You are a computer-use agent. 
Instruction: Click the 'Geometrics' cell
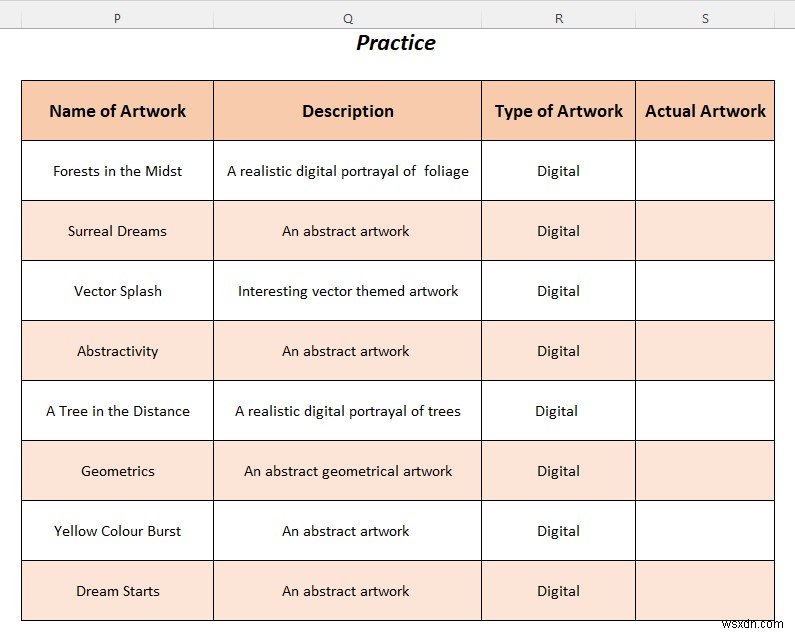pyautogui.click(x=118, y=471)
